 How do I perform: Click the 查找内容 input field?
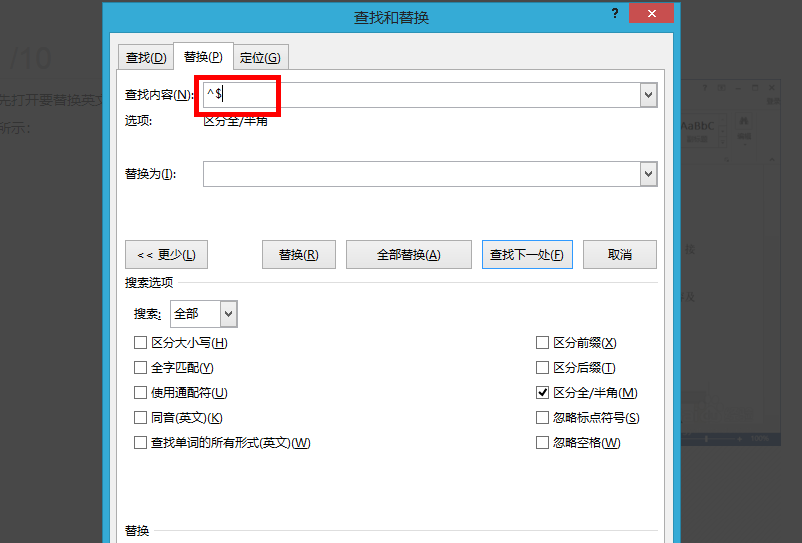pyautogui.click(x=421, y=95)
